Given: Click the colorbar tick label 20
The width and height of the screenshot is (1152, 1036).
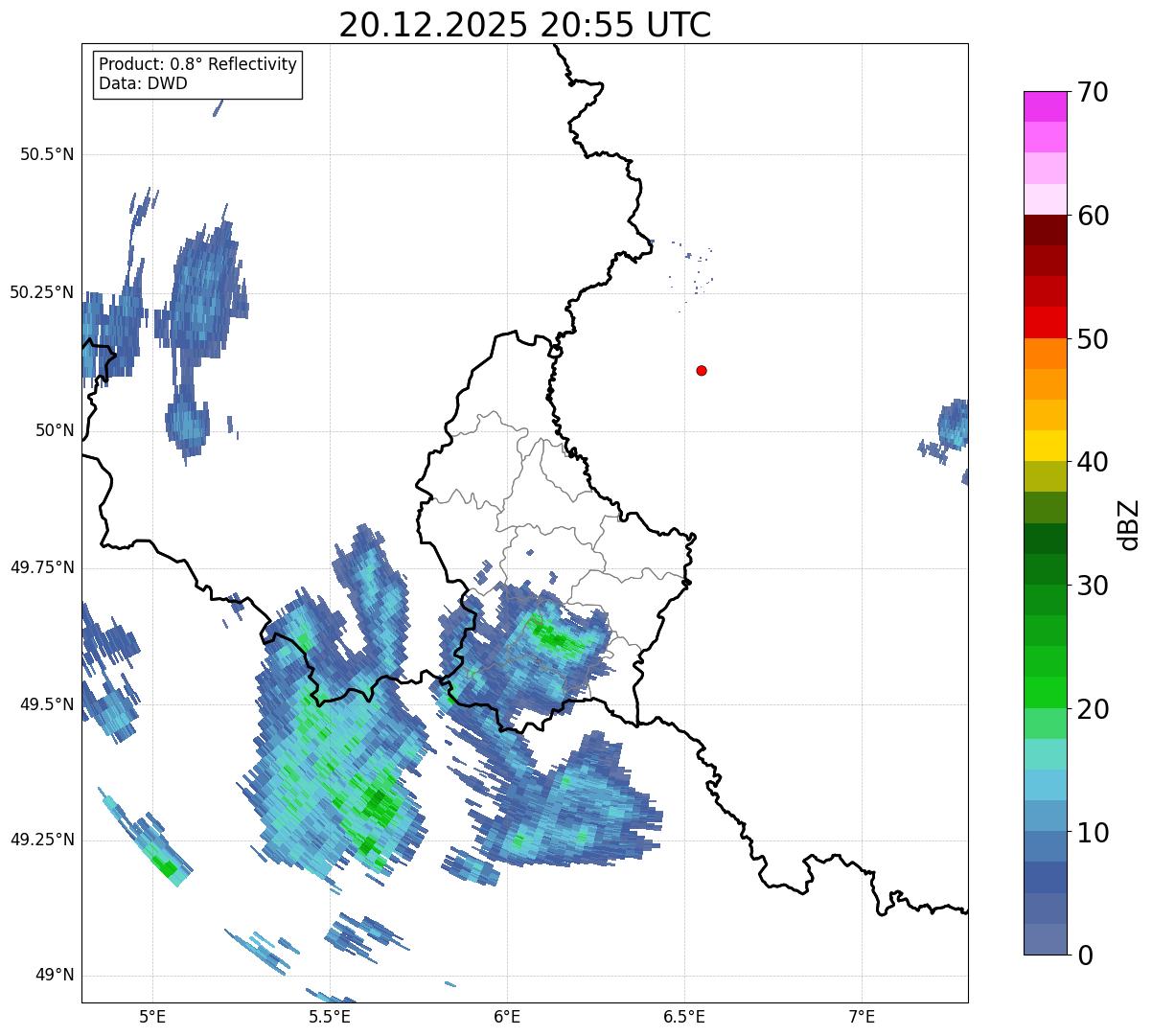Looking at the screenshot, I should coord(1093,709).
